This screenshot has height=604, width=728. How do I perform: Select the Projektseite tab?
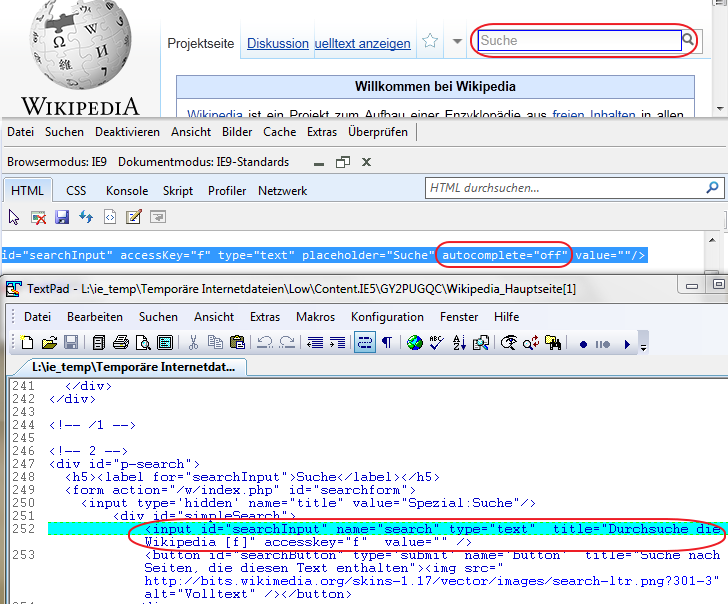[x=201, y=43]
